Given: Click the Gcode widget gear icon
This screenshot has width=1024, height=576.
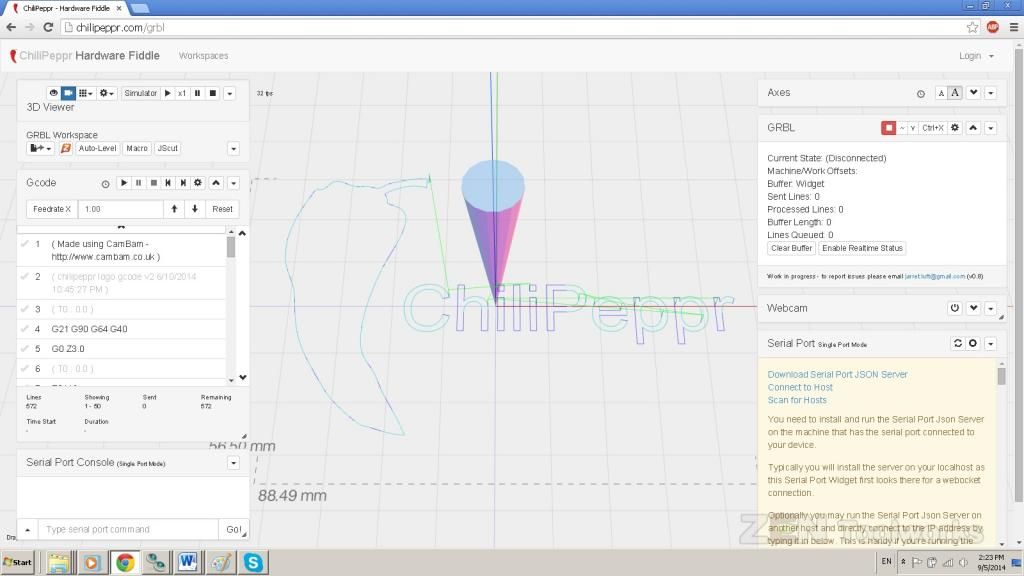Looking at the screenshot, I should tap(198, 183).
